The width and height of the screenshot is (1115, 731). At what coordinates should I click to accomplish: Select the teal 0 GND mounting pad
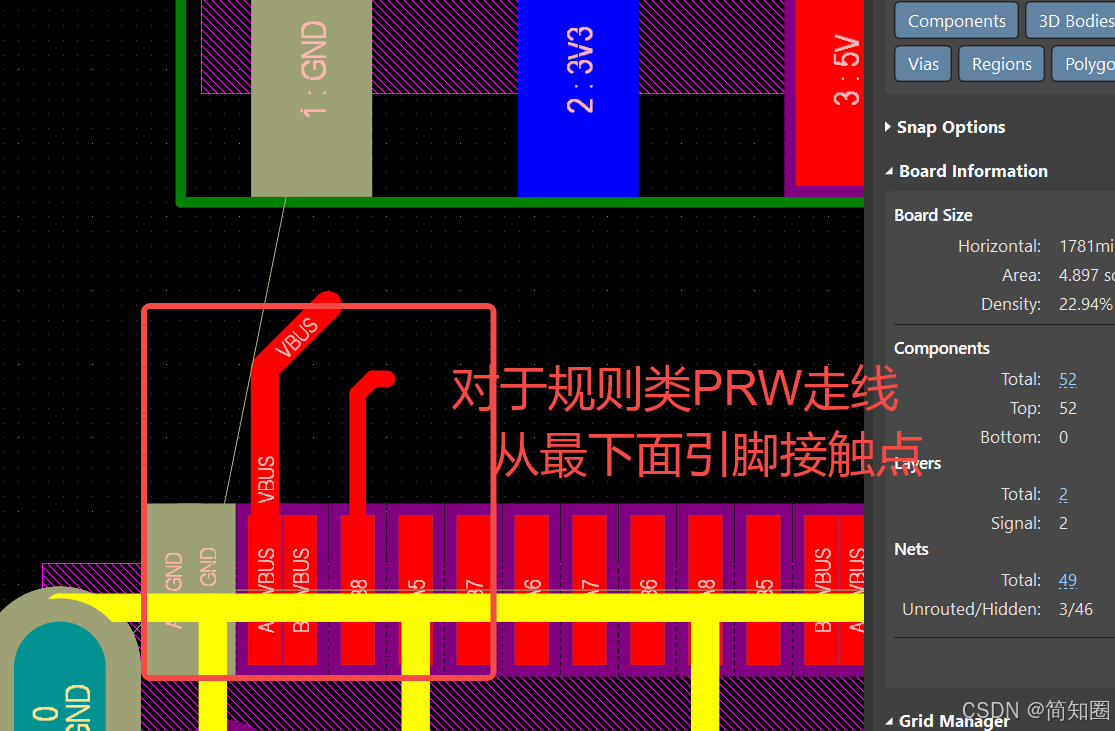coord(60,676)
